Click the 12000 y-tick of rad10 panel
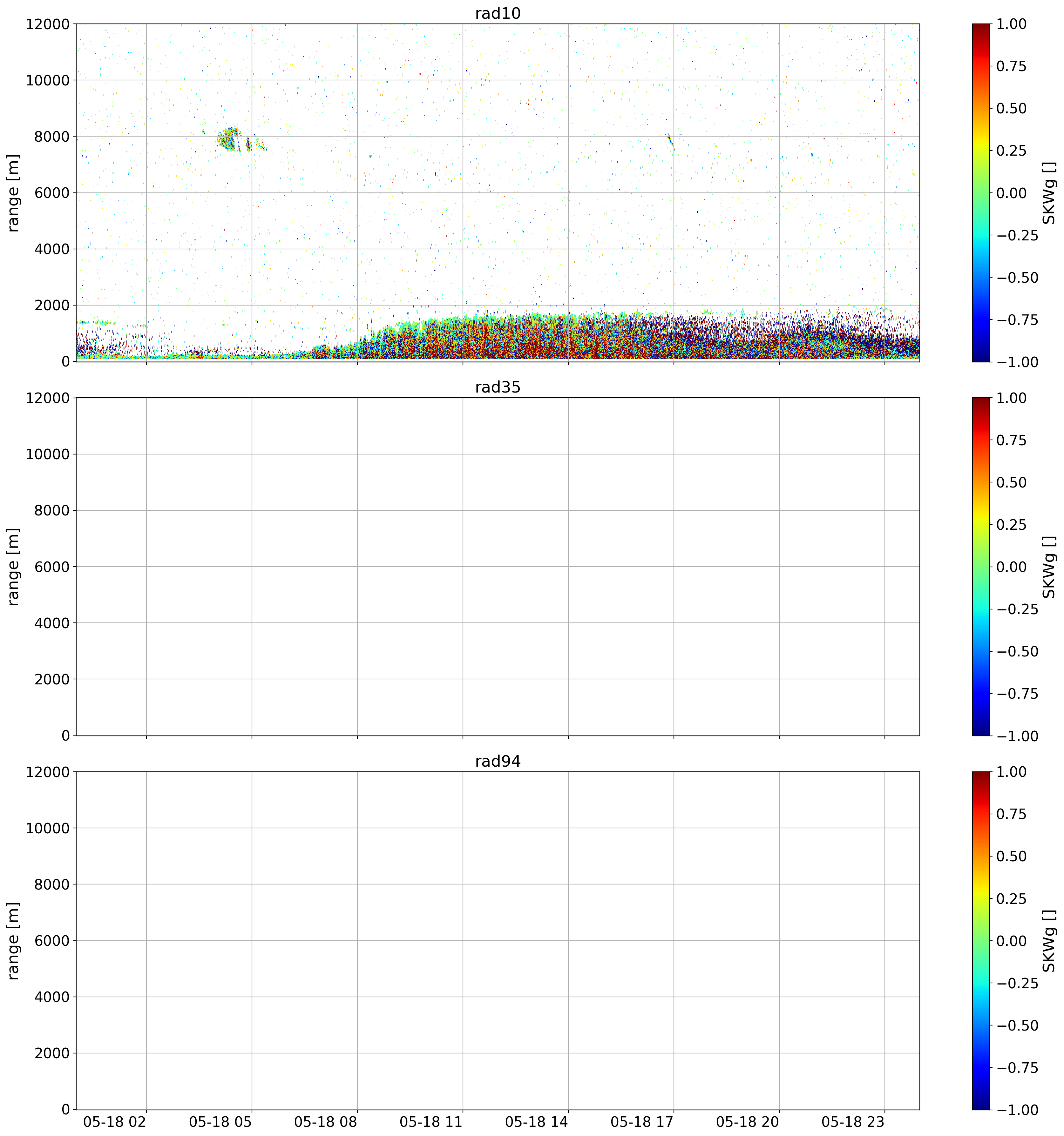 click(47, 24)
